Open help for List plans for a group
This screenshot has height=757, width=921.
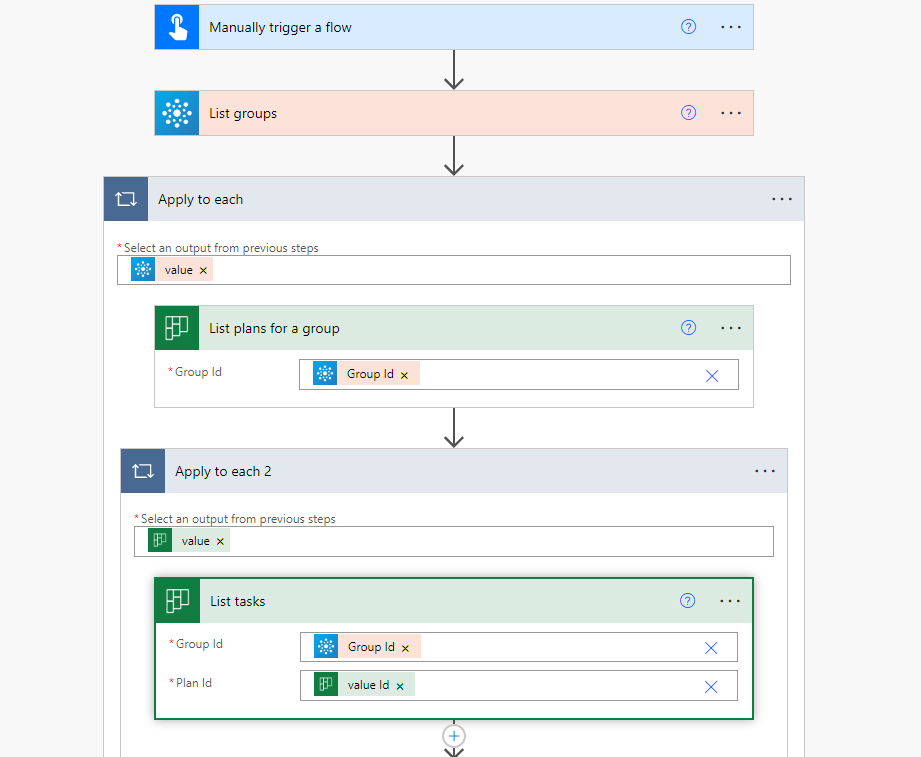click(x=688, y=327)
